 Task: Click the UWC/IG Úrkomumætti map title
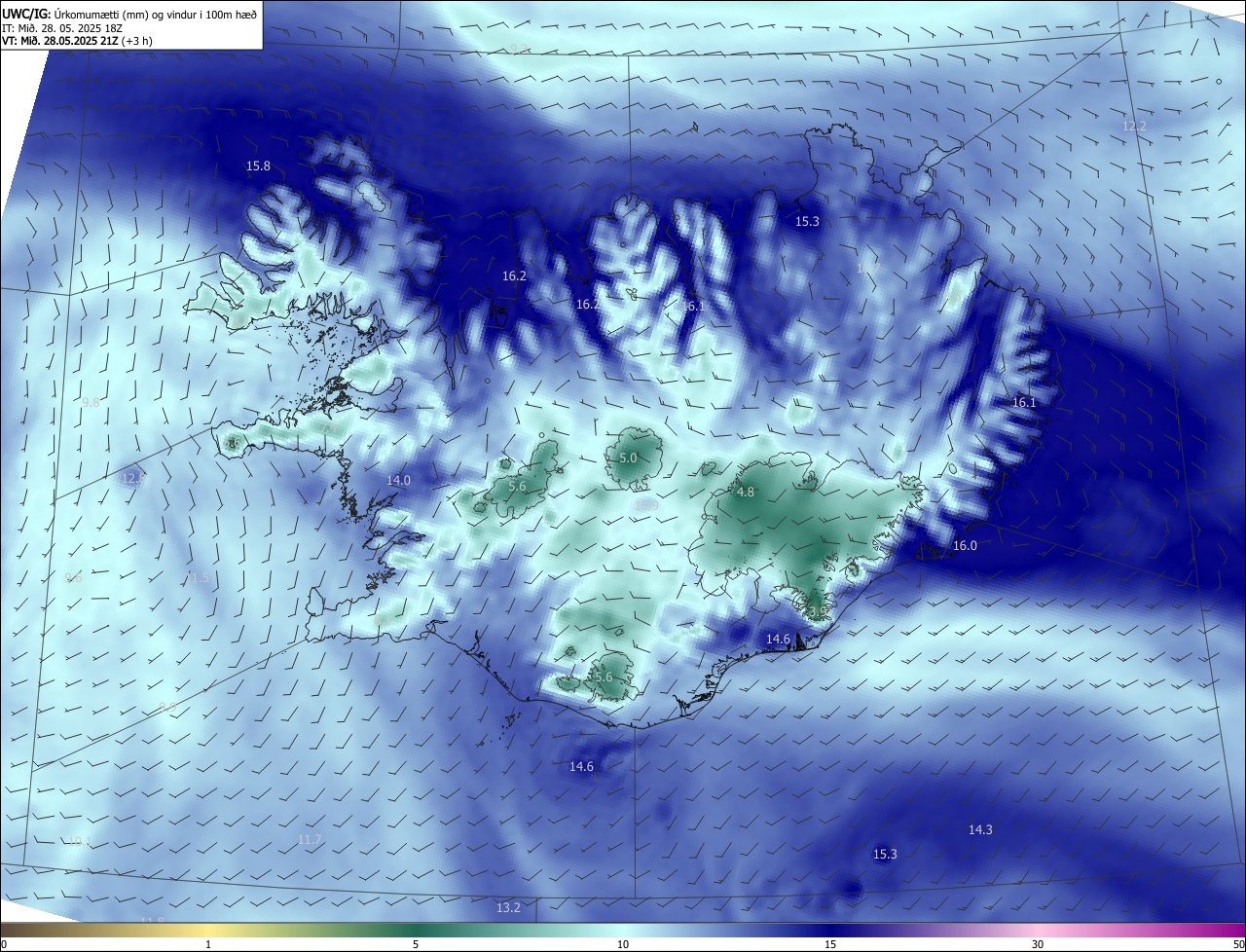click(129, 14)
